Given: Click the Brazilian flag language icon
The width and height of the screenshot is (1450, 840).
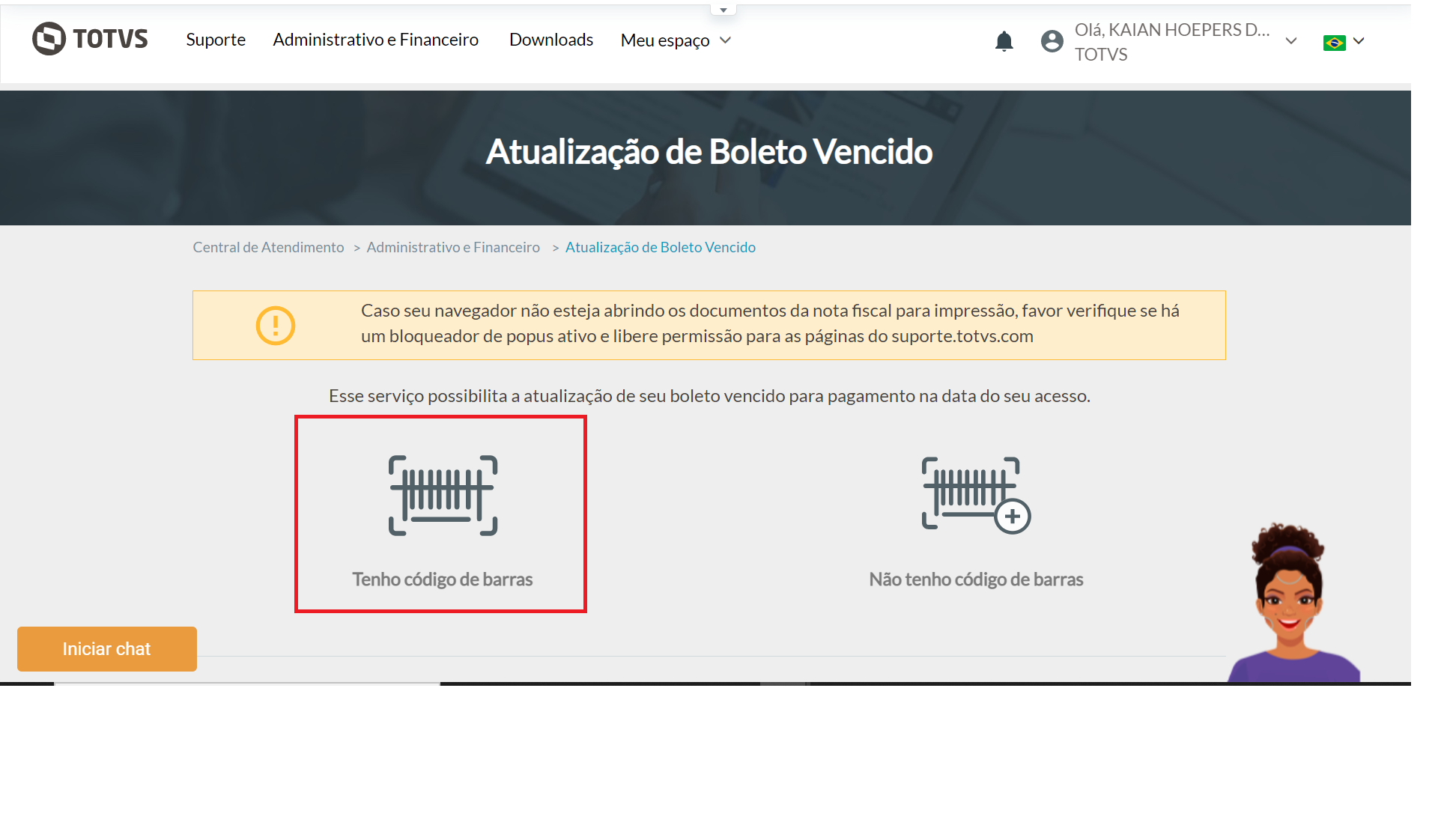Looking at the screenshot, I should (1334, 43).
